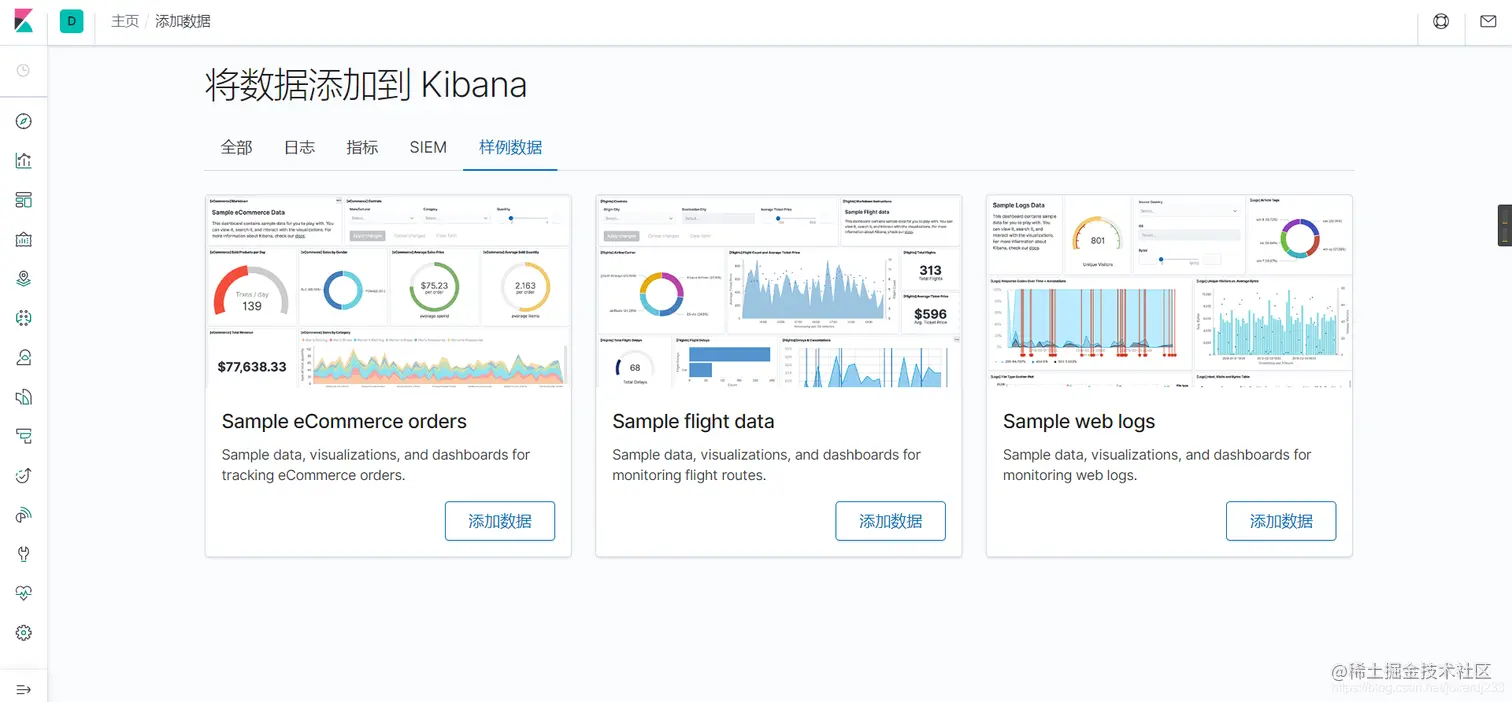Open the space selector avatar D
Viewport: 1512px width, 702px height.
click(71, 21)
